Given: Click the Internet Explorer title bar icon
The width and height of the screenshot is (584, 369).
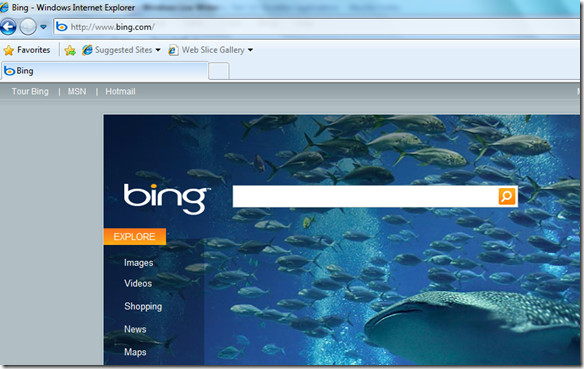Looking at the screenshot, I should [4, 7].
